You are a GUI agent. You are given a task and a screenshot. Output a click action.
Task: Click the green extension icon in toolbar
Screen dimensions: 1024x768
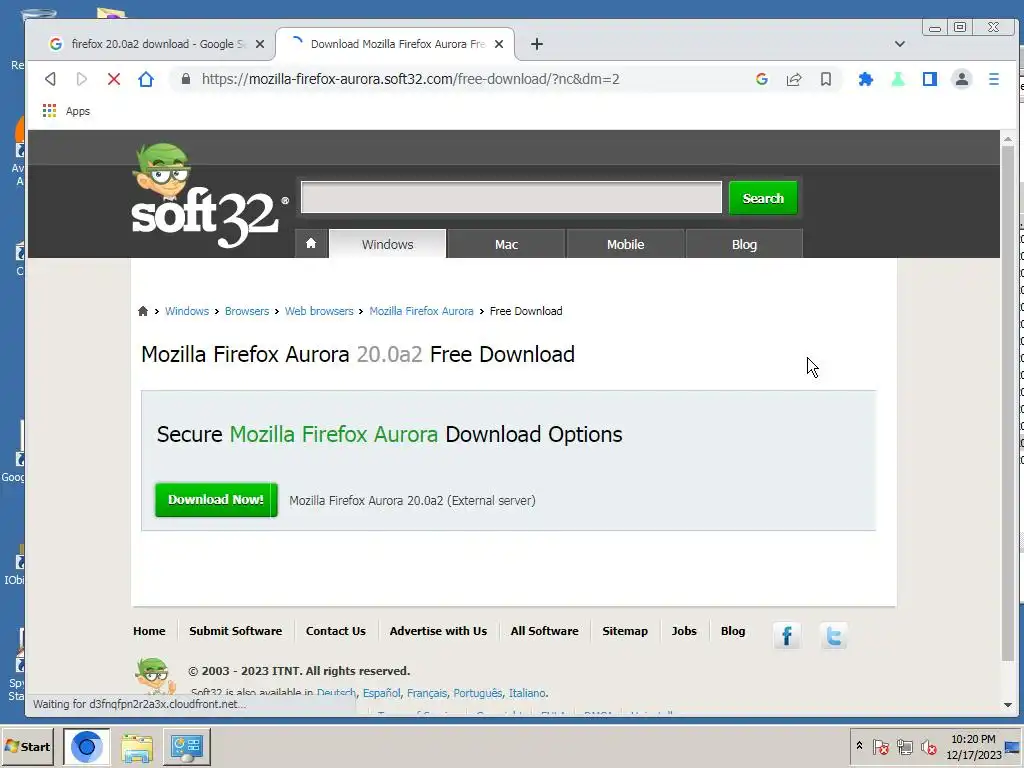898,79
